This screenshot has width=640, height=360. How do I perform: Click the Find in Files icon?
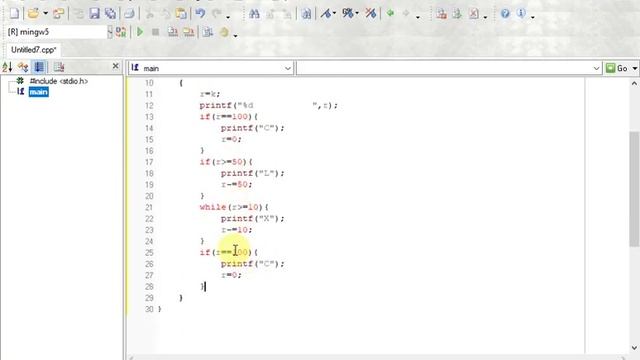[306, 13]
